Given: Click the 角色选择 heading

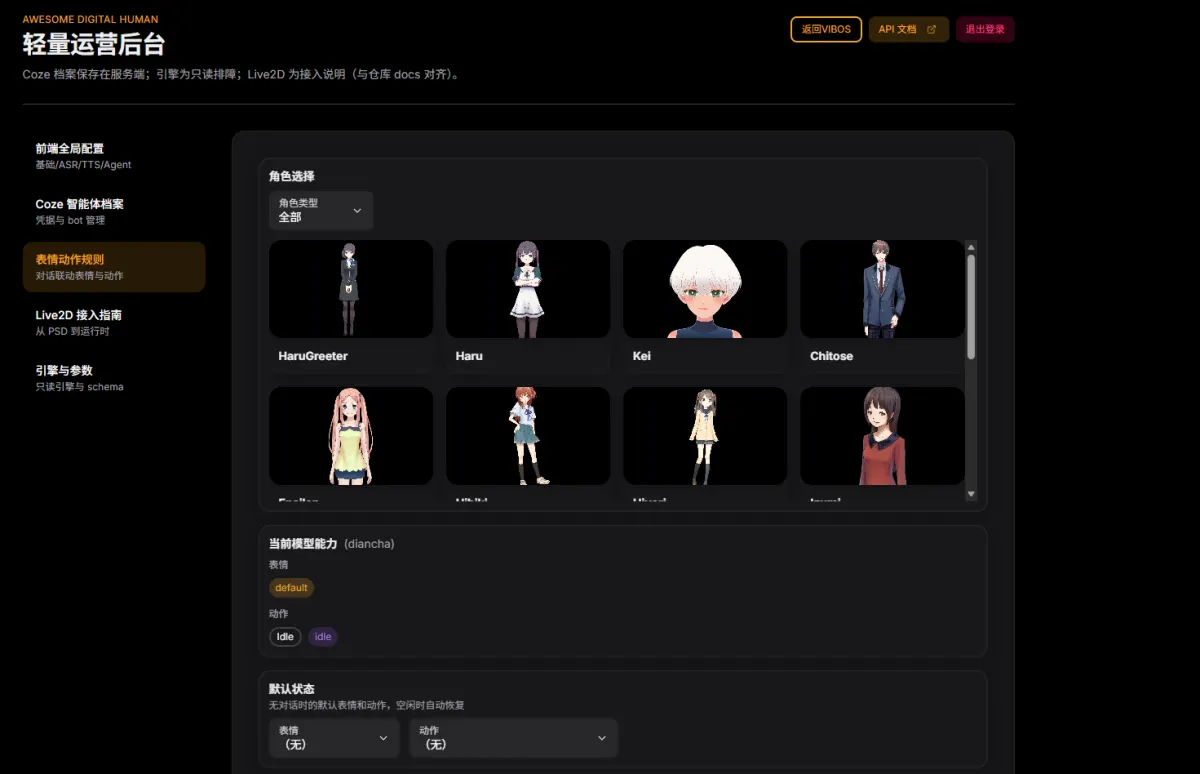Looking at the screenshot, I should coord(292,176).
